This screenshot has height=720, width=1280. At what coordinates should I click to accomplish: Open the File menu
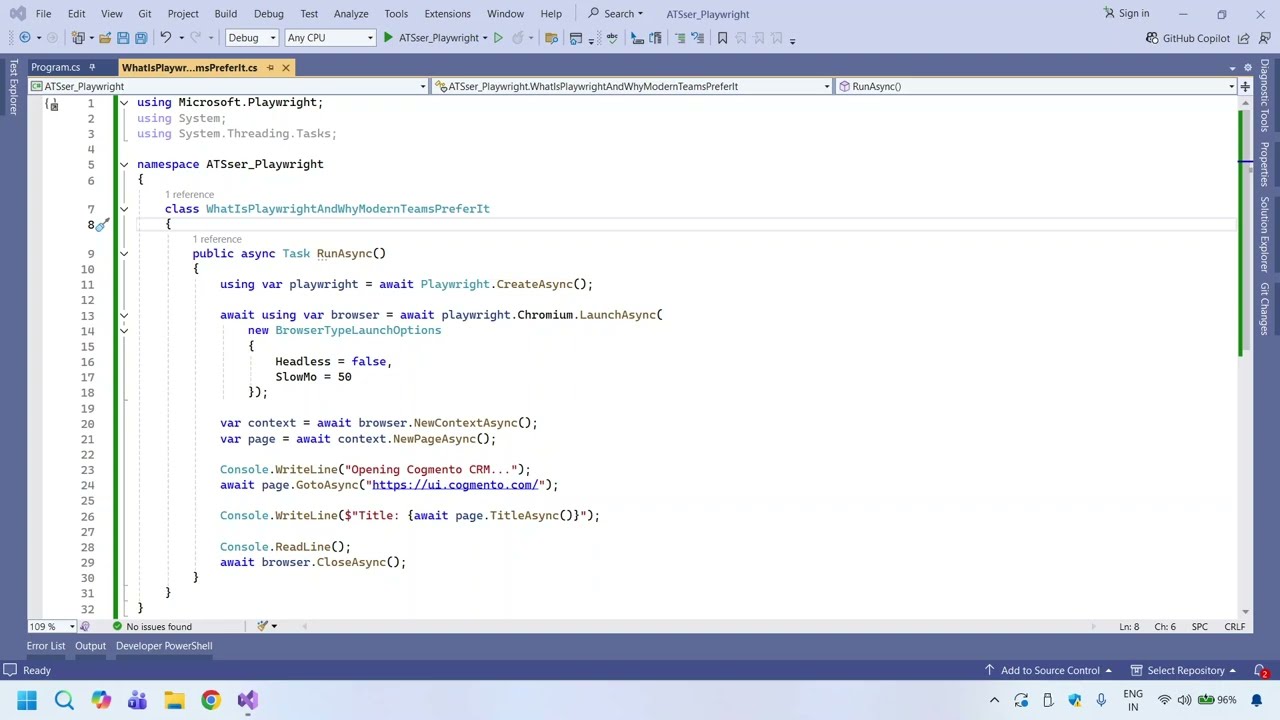[43, 14]
